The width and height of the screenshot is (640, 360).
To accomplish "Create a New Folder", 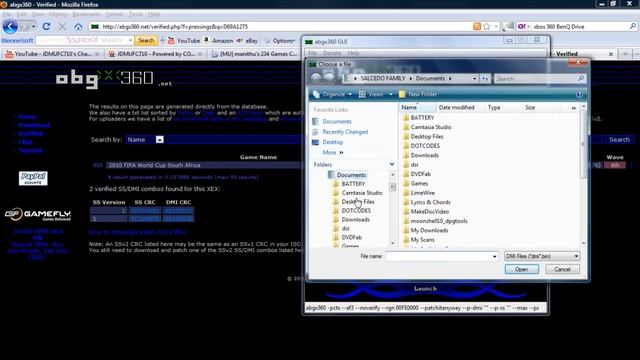I will pos(418,94).
